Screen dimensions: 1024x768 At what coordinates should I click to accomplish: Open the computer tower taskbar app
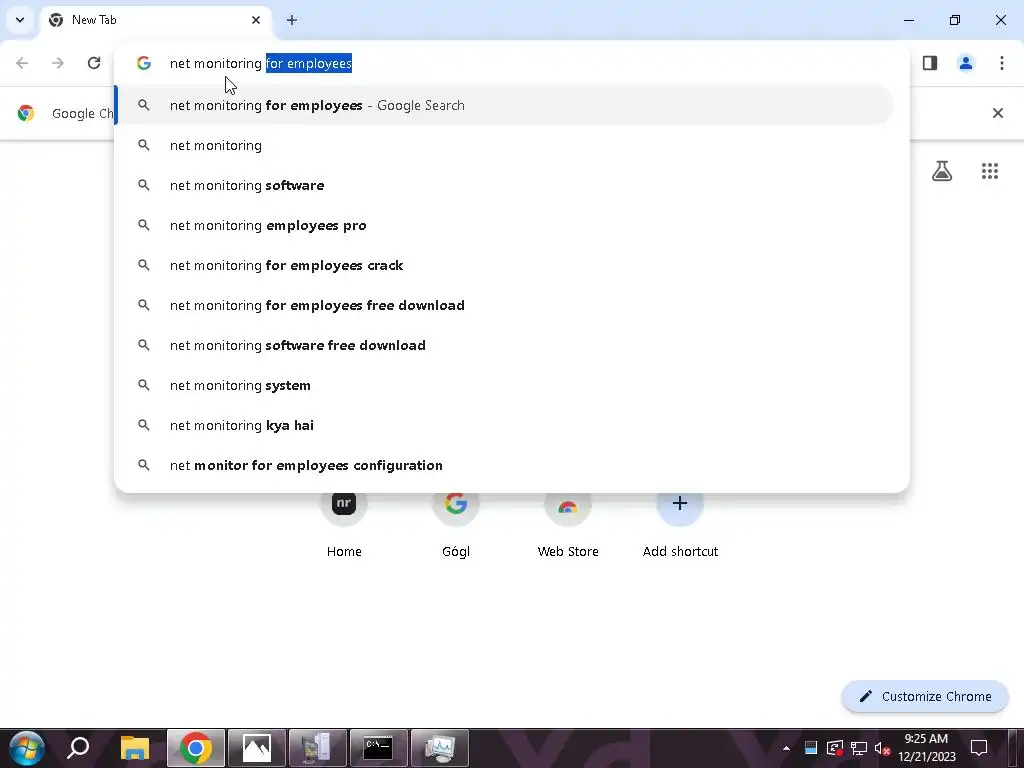pos(317,748)
